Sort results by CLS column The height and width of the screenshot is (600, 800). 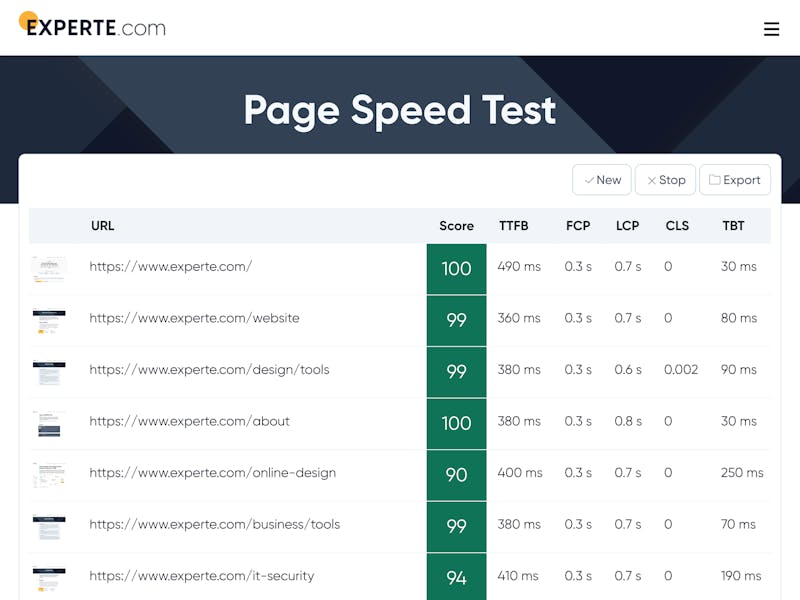click(x=677, y=226)
